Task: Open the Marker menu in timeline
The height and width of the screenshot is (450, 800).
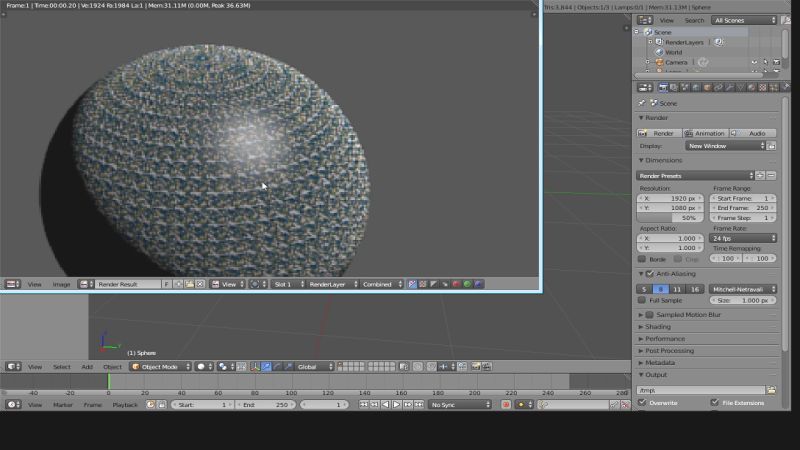Action: pyautogui.click(x=63, y=405)
